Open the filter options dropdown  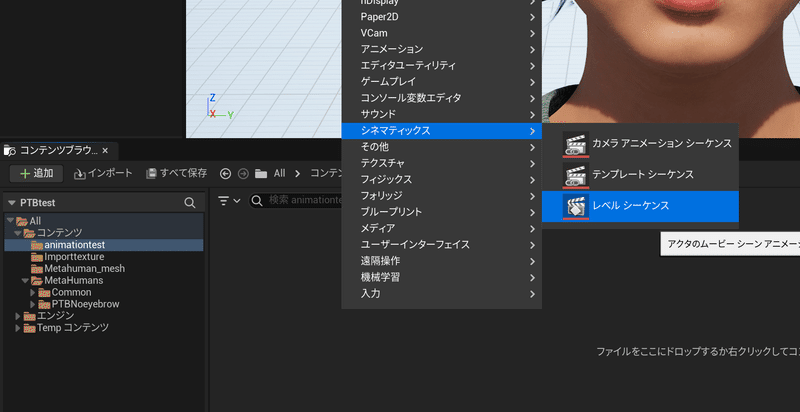[x=230, y=201]
